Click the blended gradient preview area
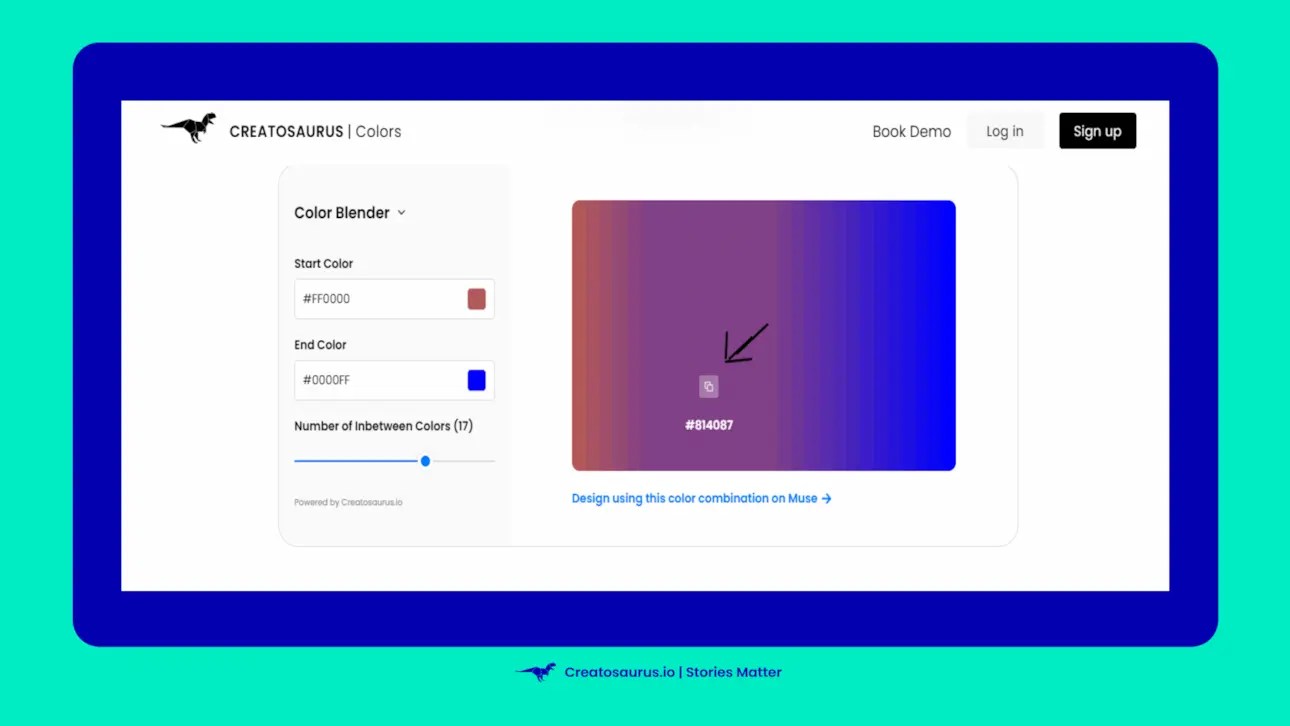The height and width of the screenshot is (726, 1290). (763, 280)
